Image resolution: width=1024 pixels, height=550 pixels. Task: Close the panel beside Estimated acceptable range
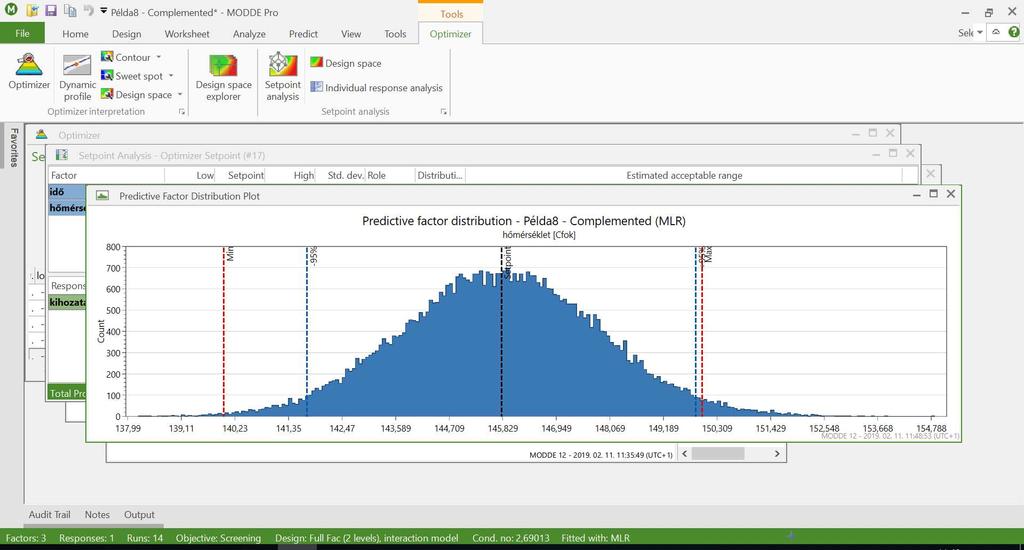(x=931, y=174)
